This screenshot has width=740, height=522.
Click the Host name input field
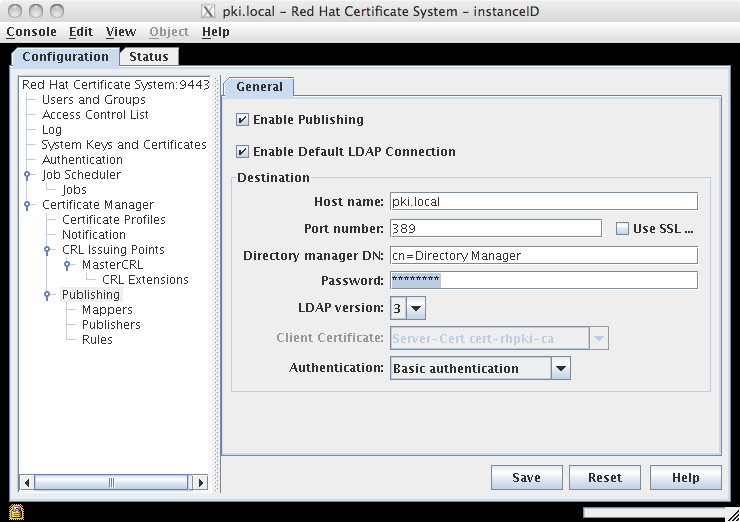(x=544, y=202)
